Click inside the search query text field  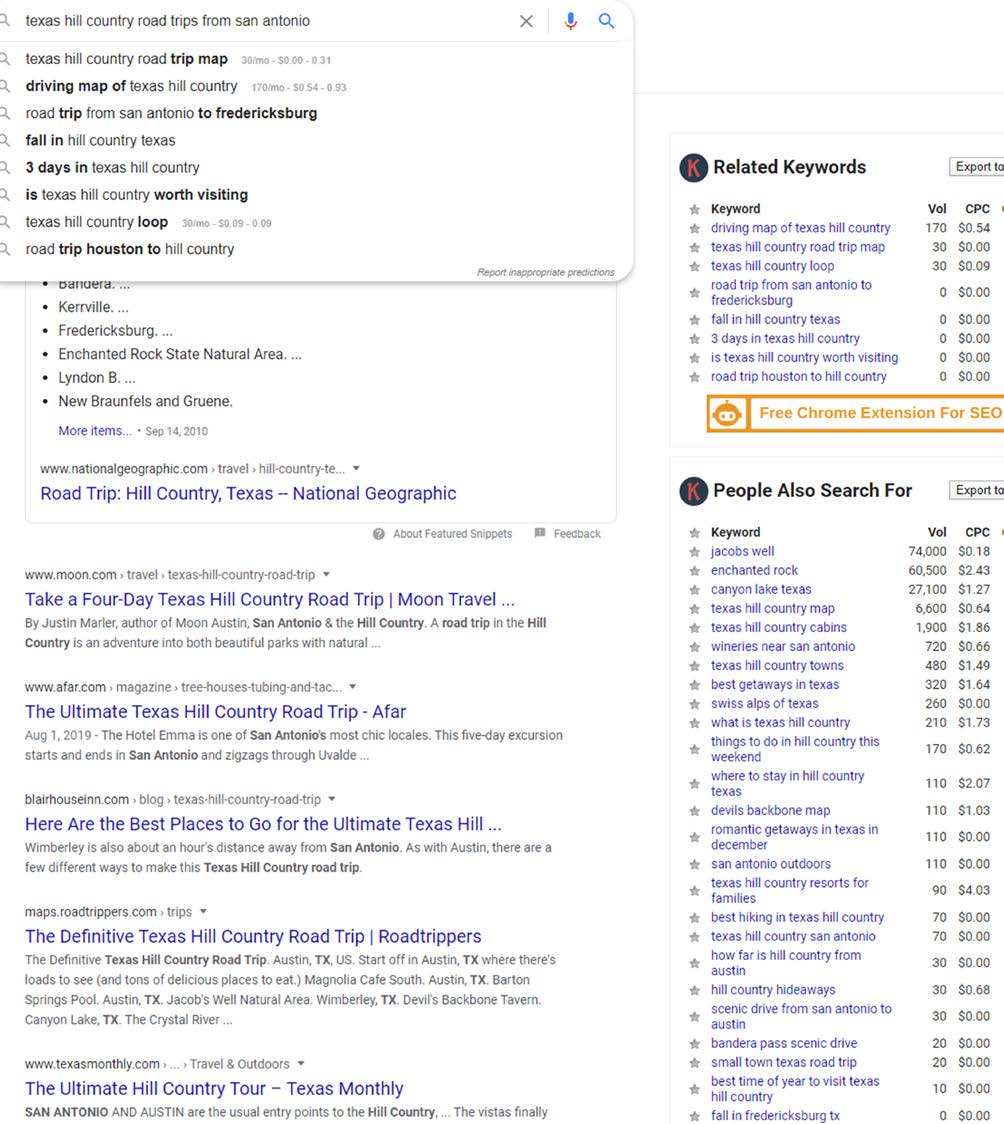click(260, 21)
